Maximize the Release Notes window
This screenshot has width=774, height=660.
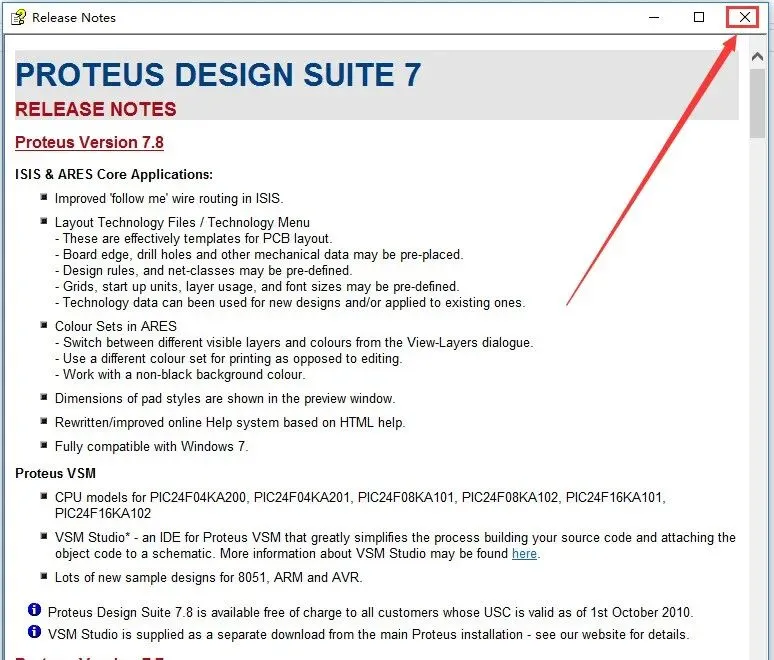(x=698, y=17)
